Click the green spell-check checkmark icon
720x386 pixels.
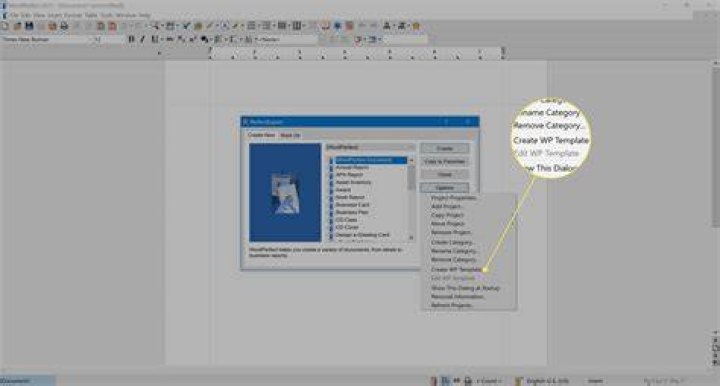point(186,26)
